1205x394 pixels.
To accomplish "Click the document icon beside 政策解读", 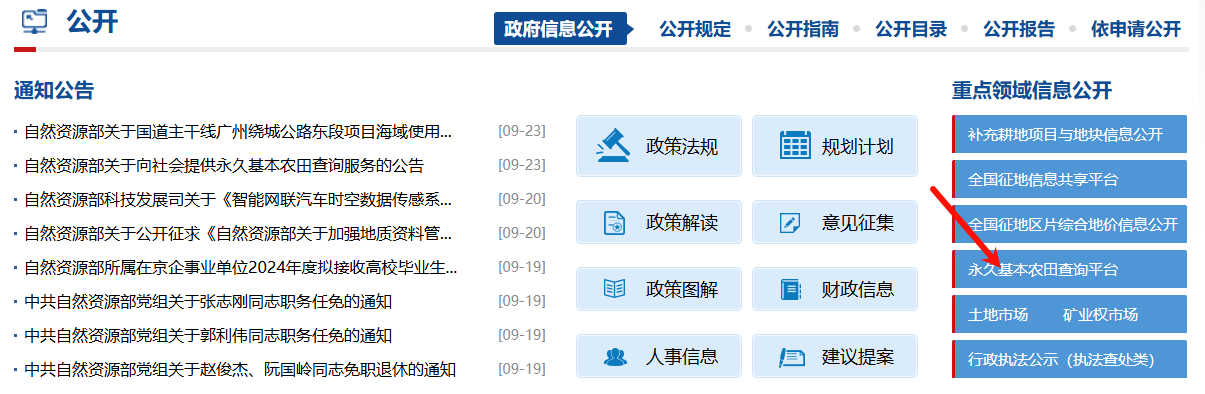I will coord(615,222).
